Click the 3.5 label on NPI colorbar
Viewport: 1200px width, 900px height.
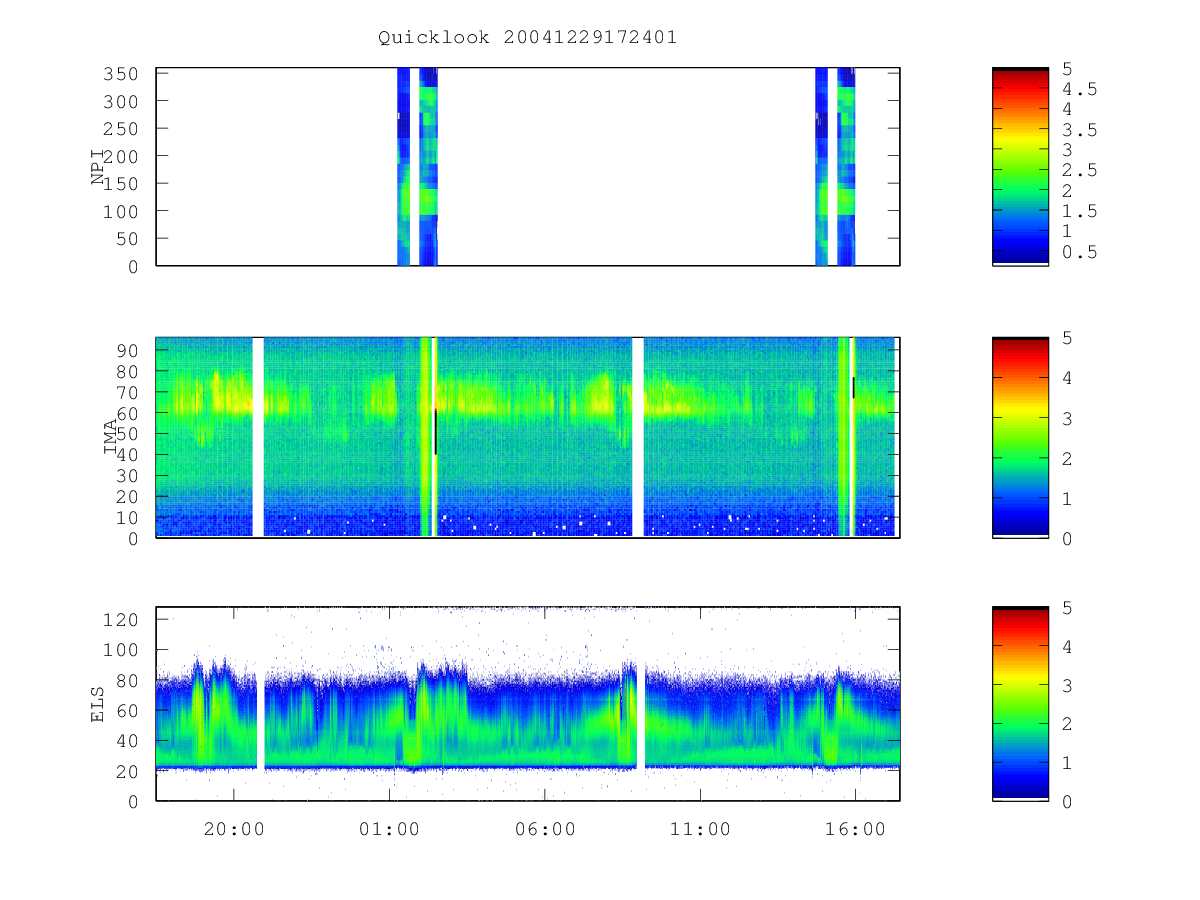pos(1080,130)
